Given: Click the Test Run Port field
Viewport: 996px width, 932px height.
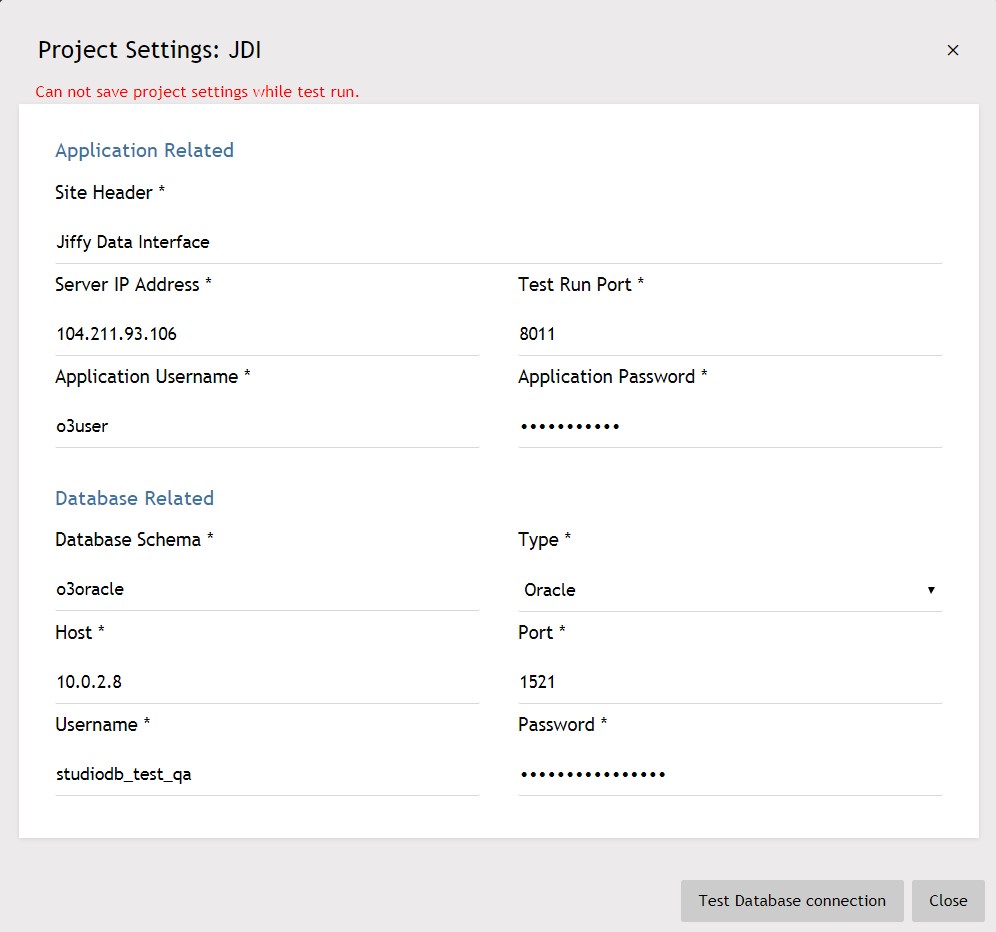Looking at the screenshot, I should [x=730, y=334].
